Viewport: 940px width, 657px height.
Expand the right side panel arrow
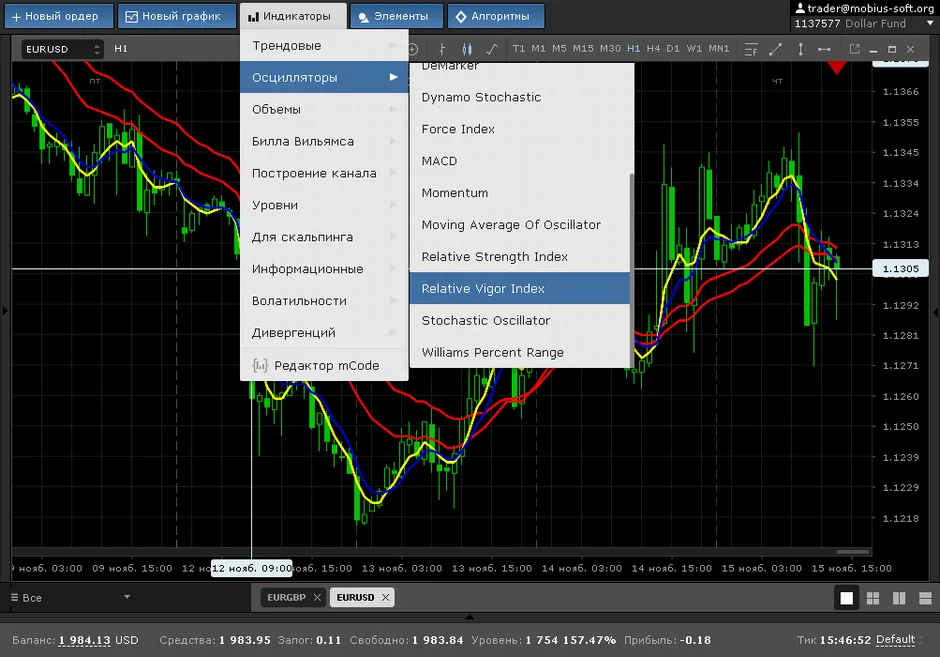tap(935, 312)
